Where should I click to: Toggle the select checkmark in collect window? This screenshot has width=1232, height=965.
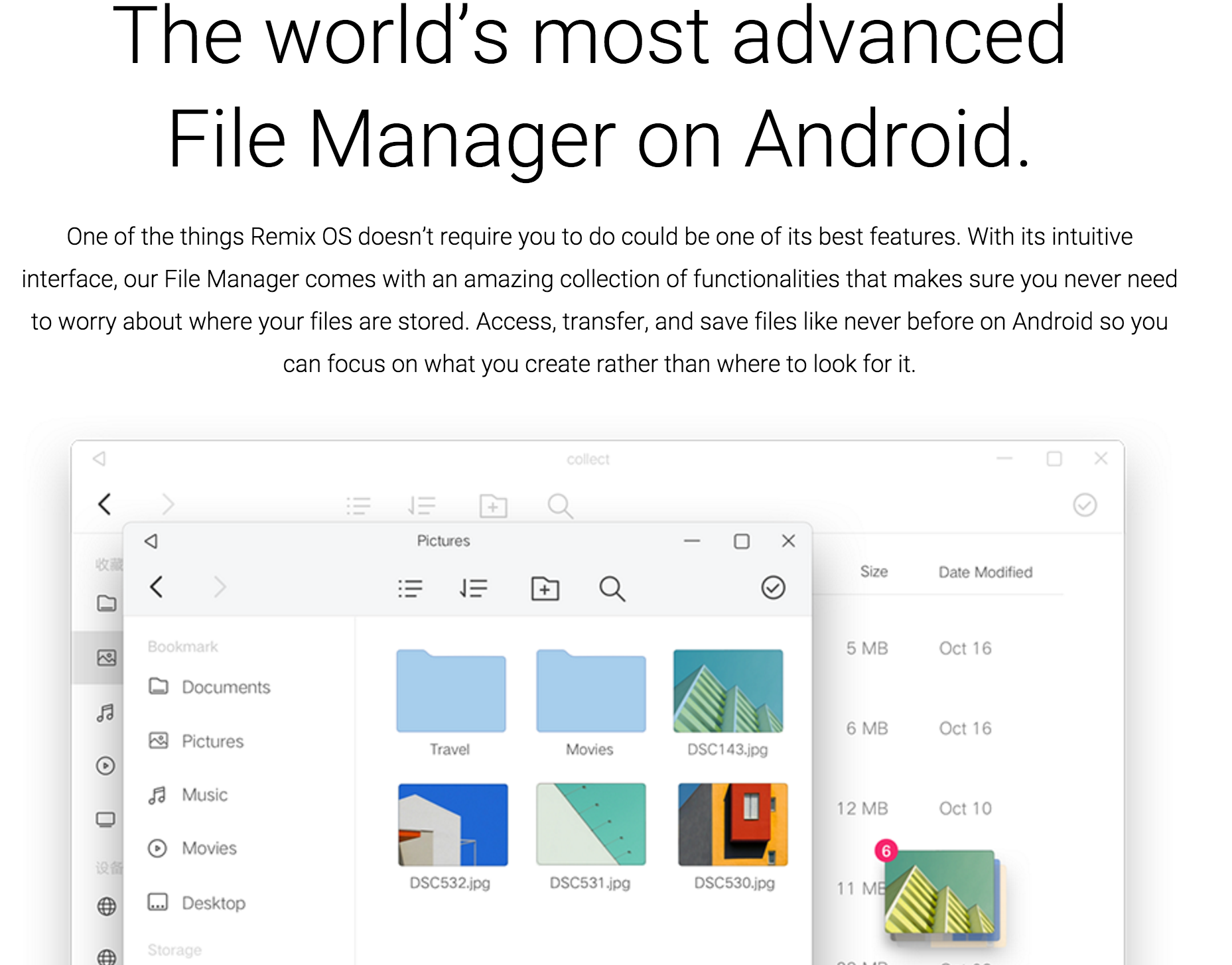[x=1085, y=505]
